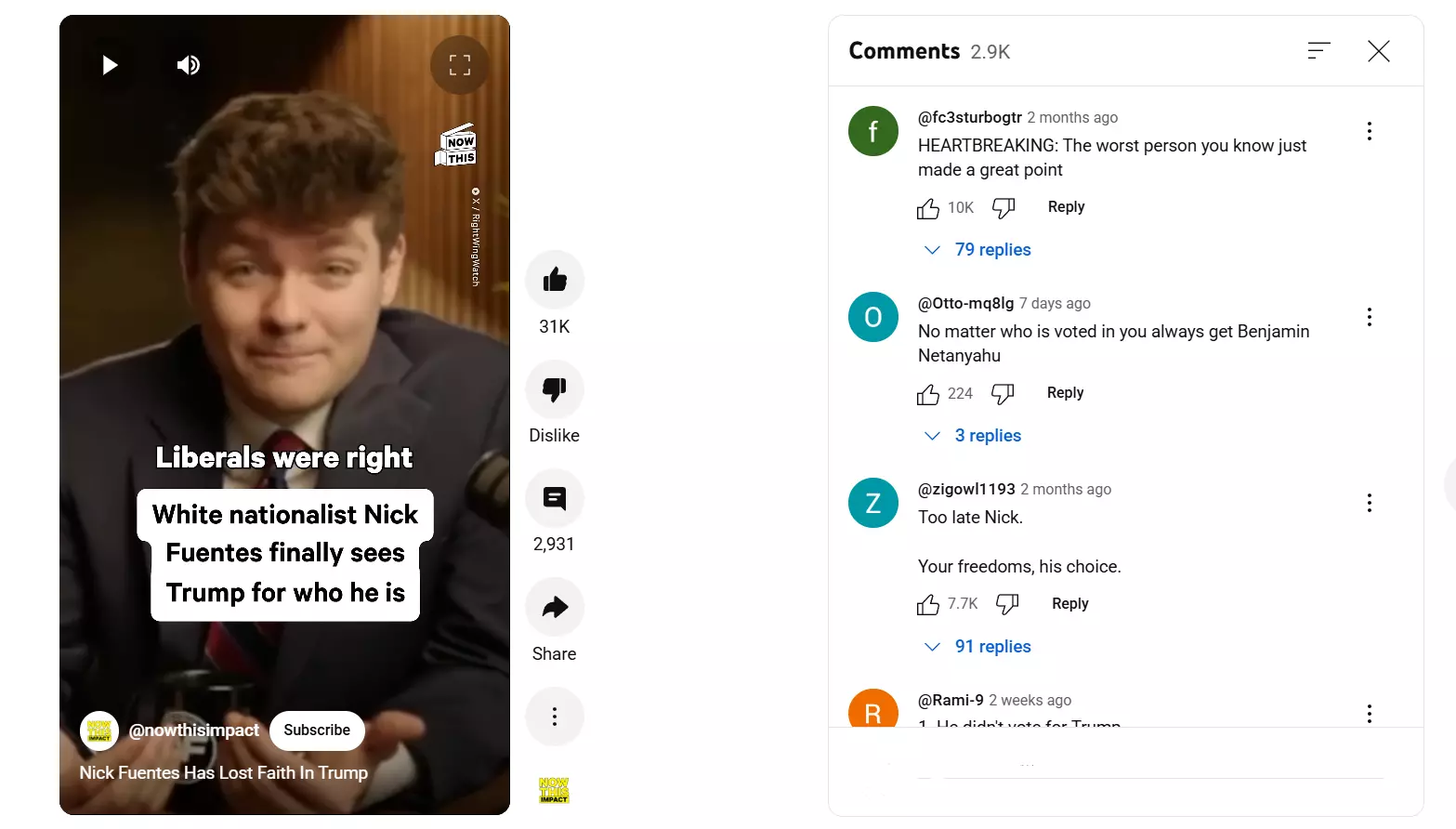Share this Short video
The height and width of the screenshot is (829, 1456).
coord(555,607)
